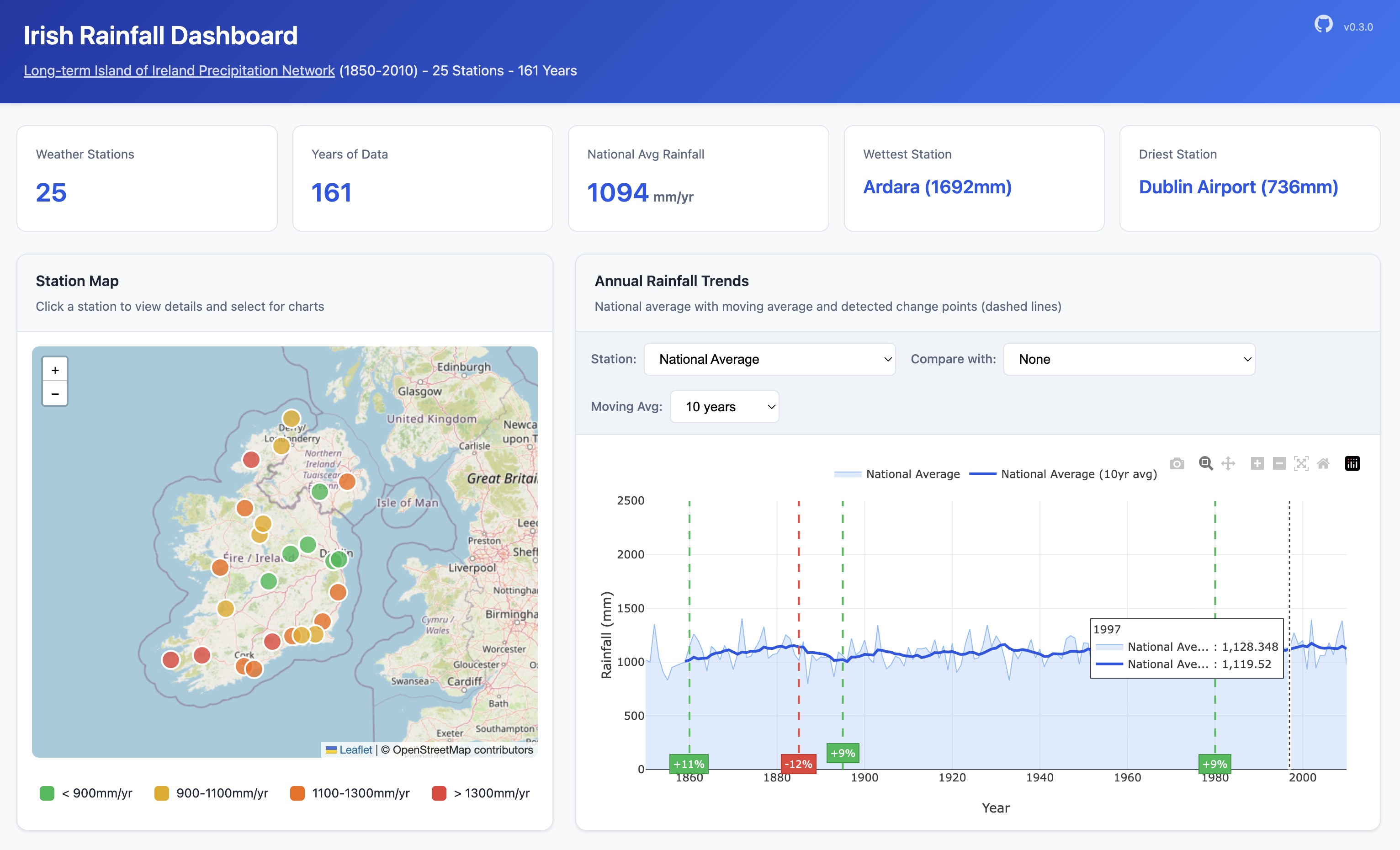Click the Annual Rainfall Trends heading
The height and width of the screenshot is (850, 1400).
click(672, 281)
